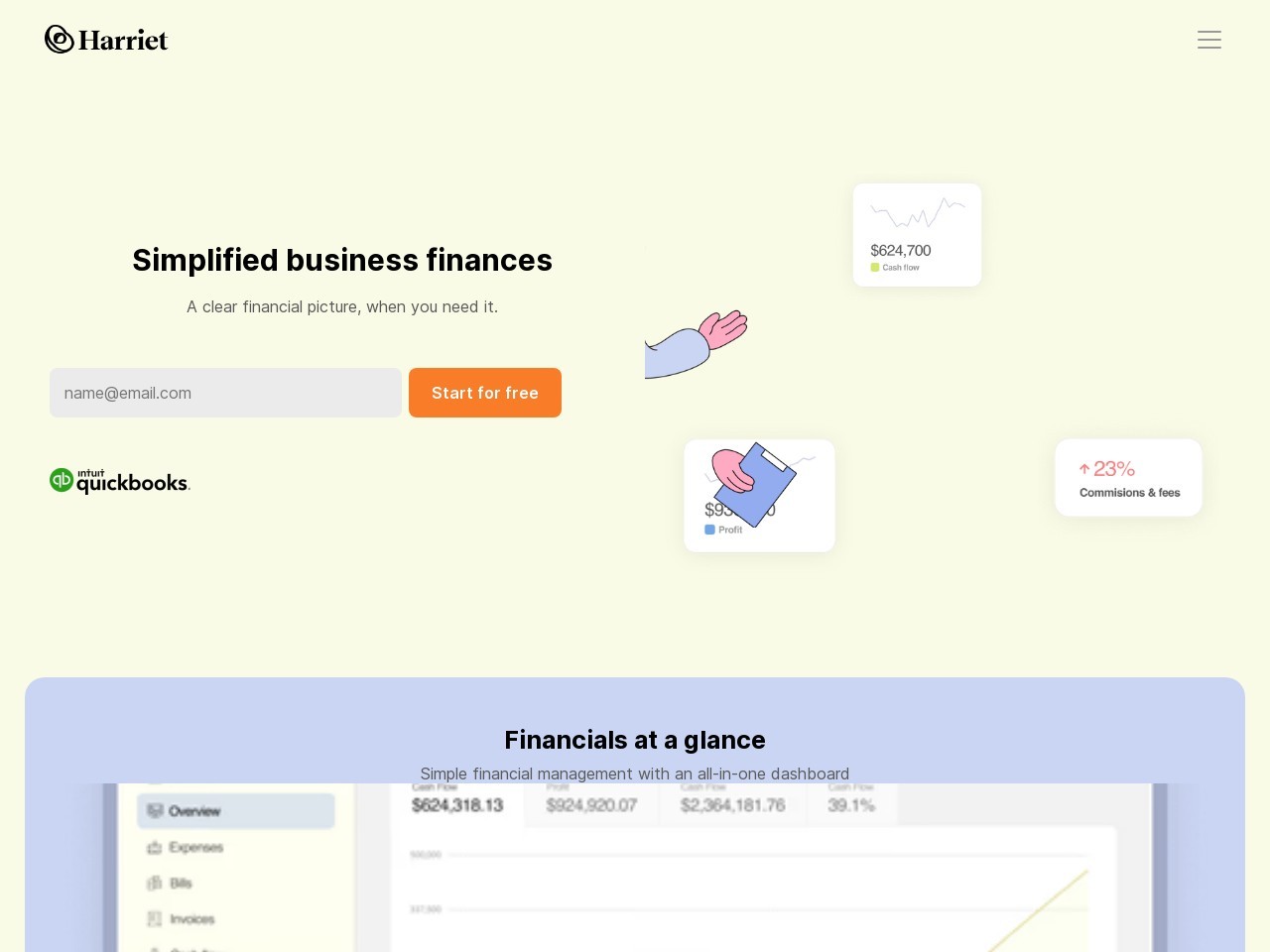1270x952 pixels.
Task: Select the $2,364,181.76 tab
Action: pos(733,803)
